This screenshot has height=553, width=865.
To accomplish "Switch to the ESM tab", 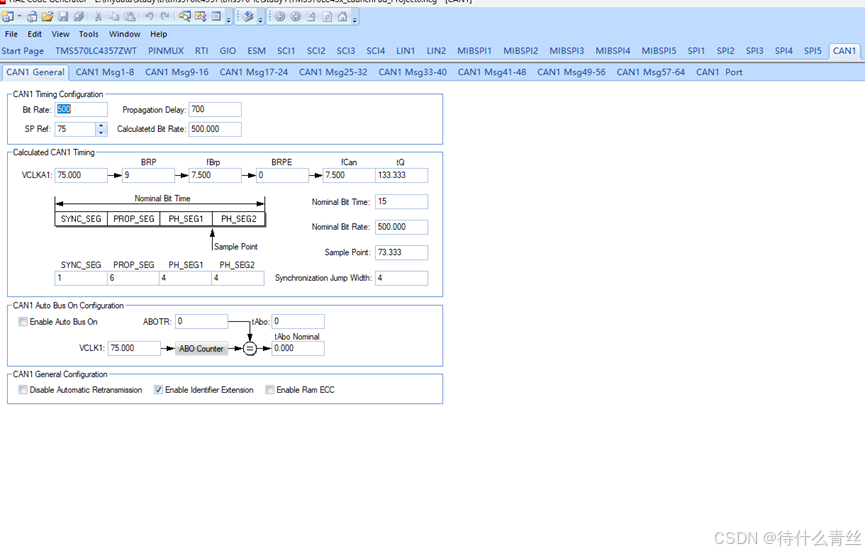I will click(257, 51).
